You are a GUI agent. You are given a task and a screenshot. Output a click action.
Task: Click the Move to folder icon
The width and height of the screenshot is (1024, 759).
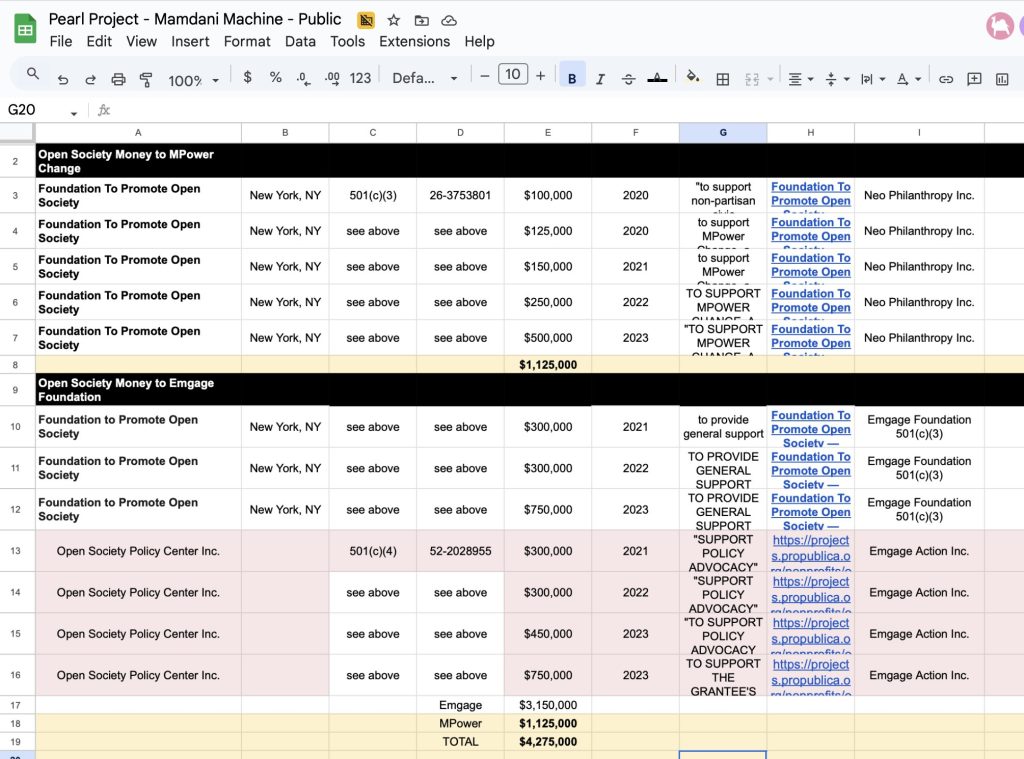(x=421, y=20)
